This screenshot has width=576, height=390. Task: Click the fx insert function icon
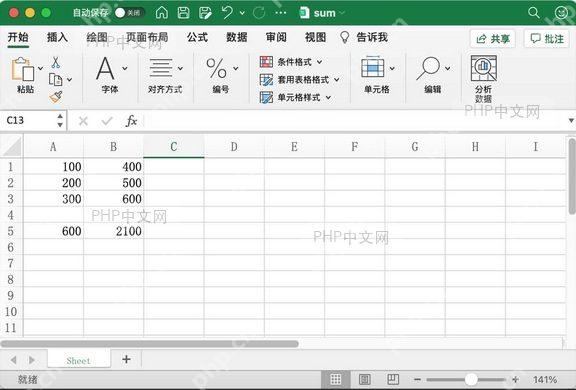pos(131,121)
